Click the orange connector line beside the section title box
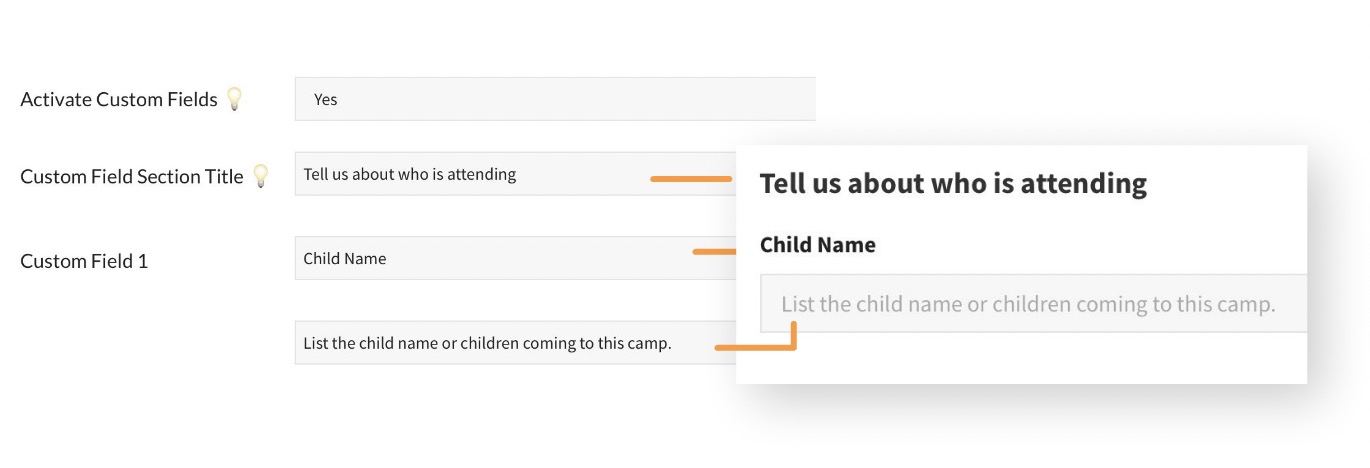The height and width of the screenshot is (468, 1370). 690,179
